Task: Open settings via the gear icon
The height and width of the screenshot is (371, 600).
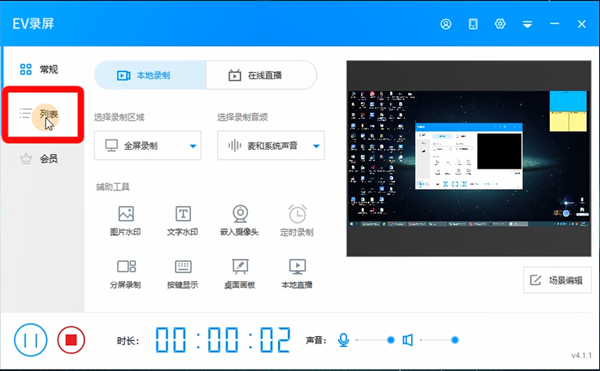Action: tap(500, 24)
